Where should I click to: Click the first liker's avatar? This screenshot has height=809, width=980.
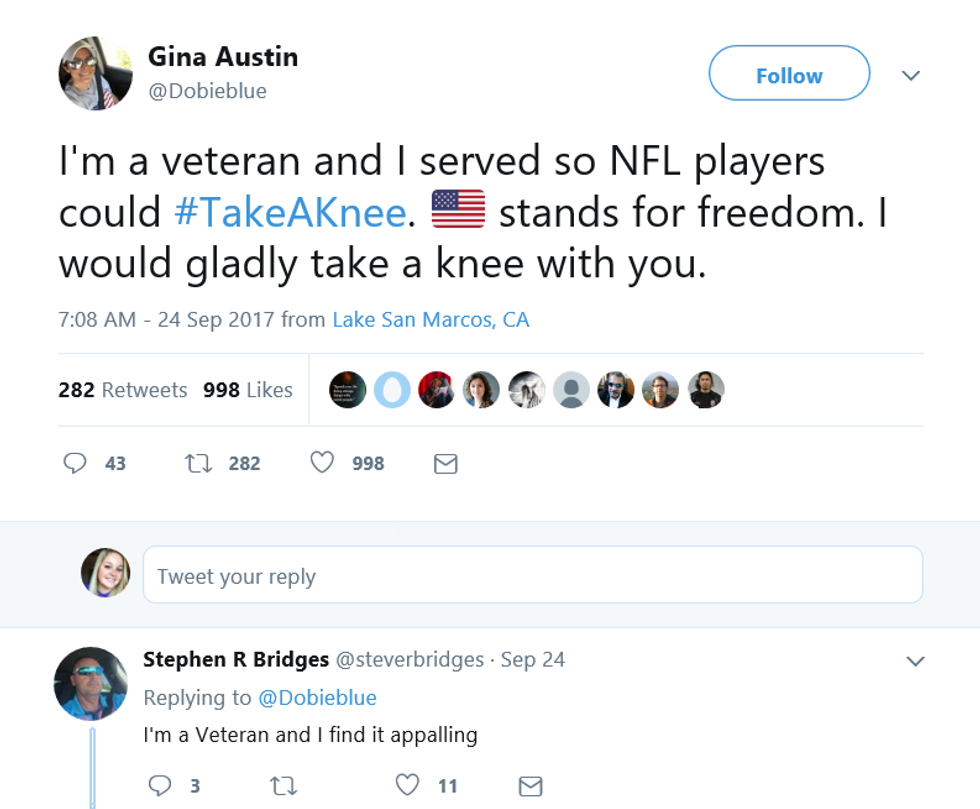[348, 390]
